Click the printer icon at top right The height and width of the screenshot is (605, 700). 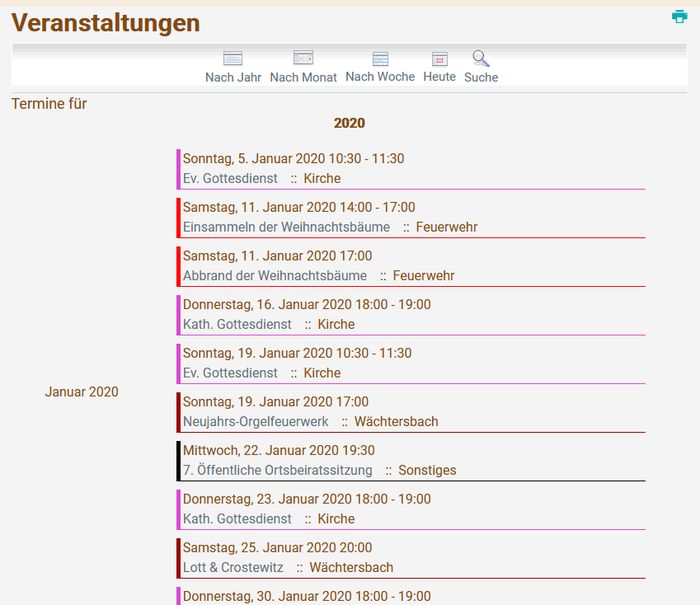coord(680,16)
